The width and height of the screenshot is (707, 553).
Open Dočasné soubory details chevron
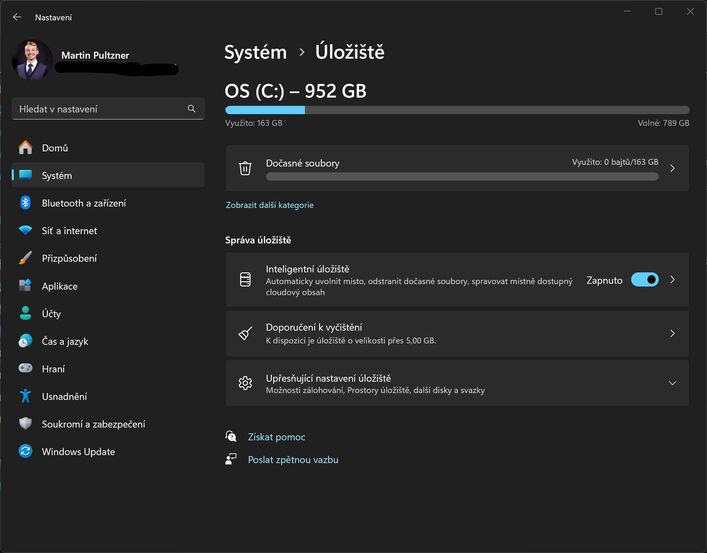[672, 168]
